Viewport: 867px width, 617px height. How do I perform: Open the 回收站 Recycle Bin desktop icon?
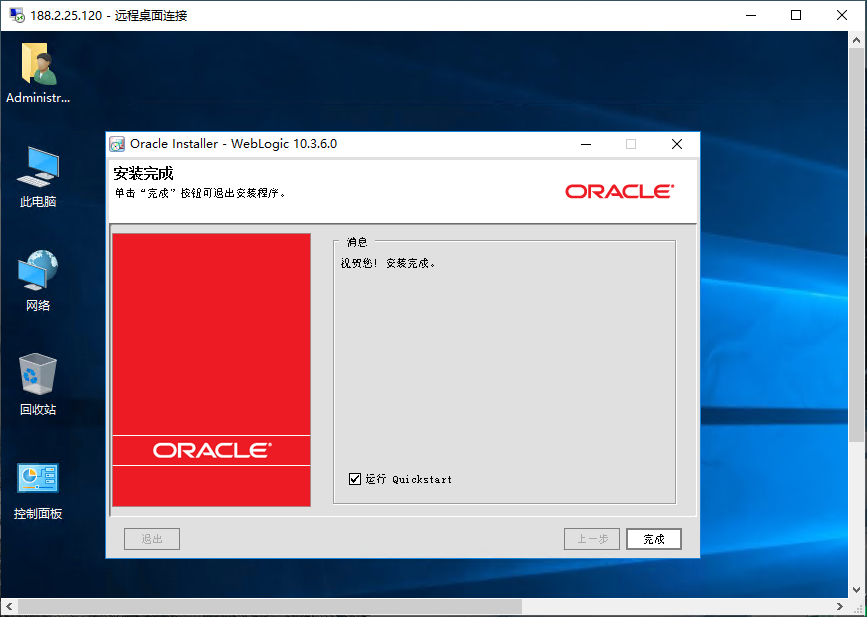pyautogui.click(x=38, y=385)
